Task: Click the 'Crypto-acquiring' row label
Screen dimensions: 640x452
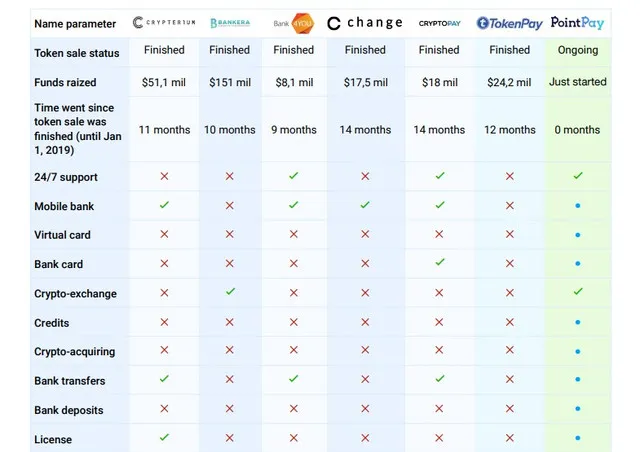Action: click(75, 352)
